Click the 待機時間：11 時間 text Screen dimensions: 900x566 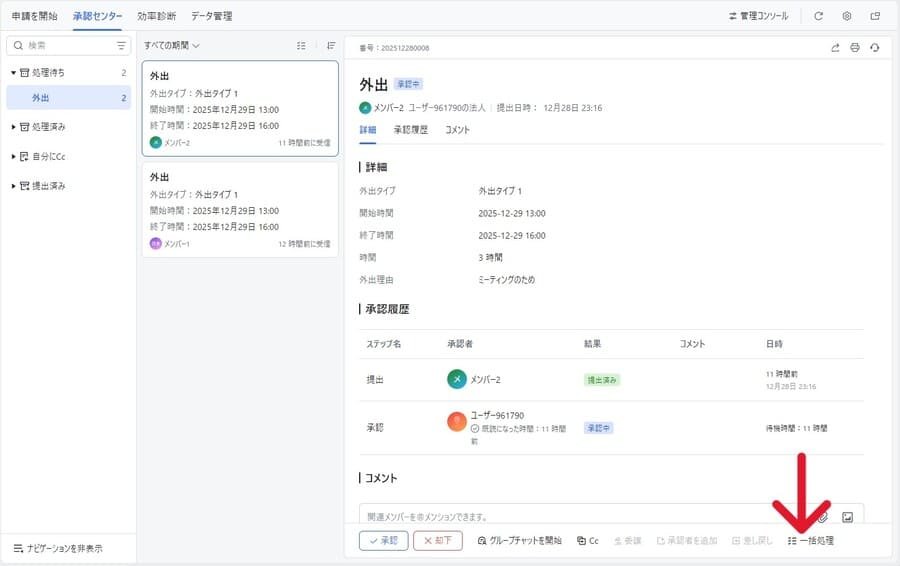[x=796, y=428]
